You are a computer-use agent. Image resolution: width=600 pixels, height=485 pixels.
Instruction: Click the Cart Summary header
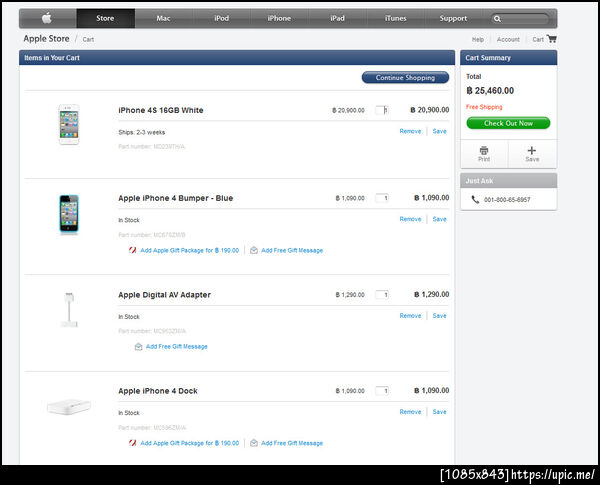point(509,57)
